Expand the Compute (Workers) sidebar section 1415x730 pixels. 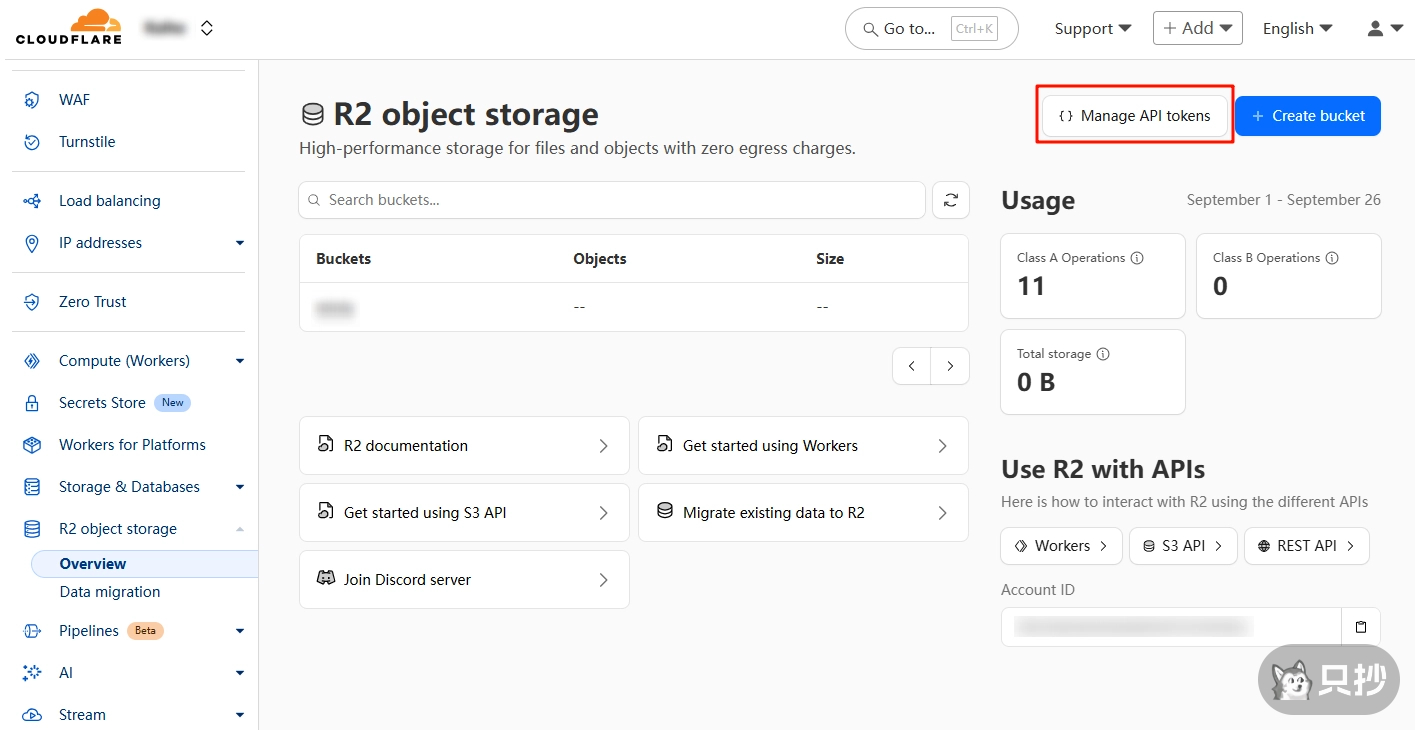pyautogui.click(x=240, y=361)
